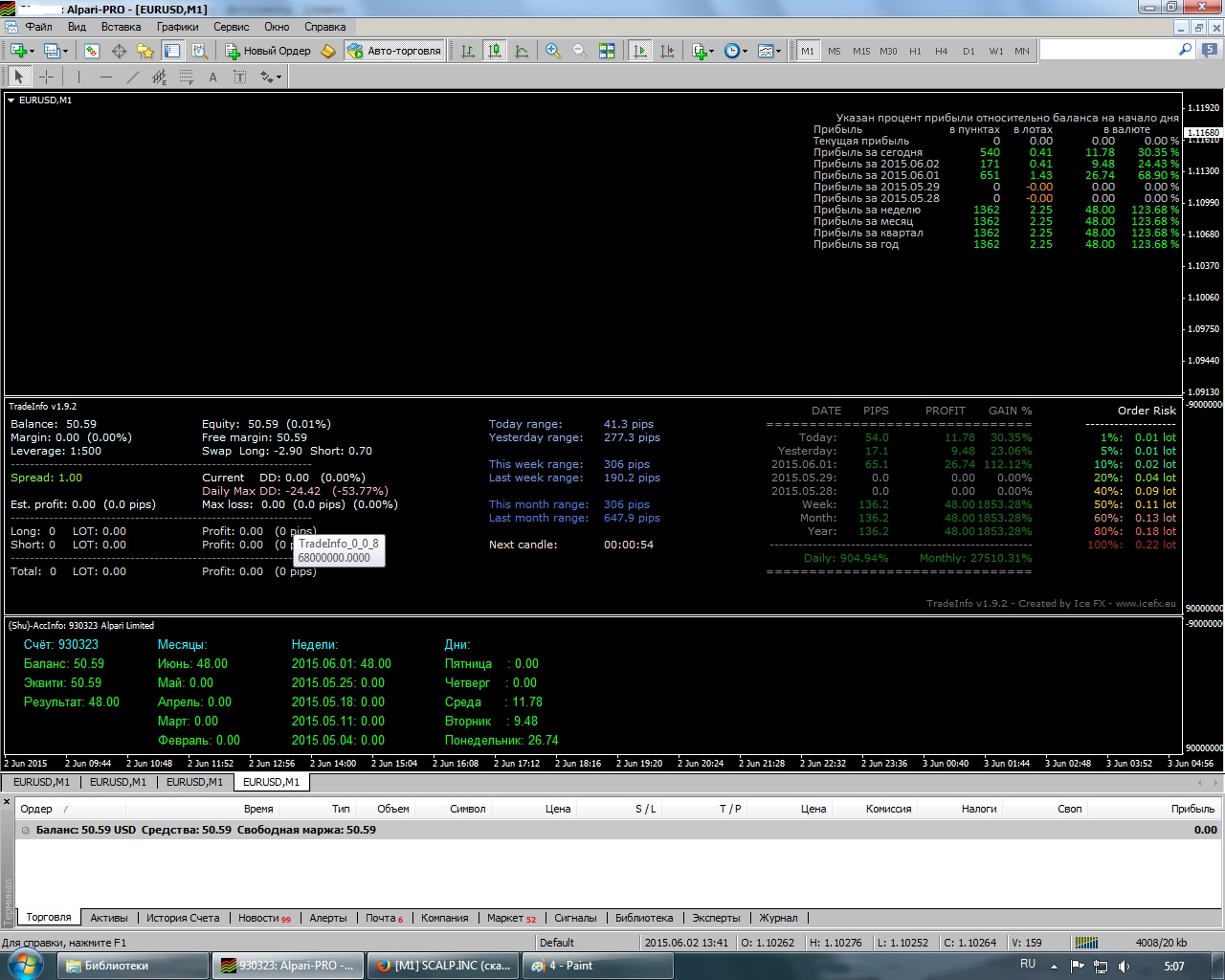Toggle chart shift
Viewport: 1225px width, 980px height.
click(x=667, y=51)
